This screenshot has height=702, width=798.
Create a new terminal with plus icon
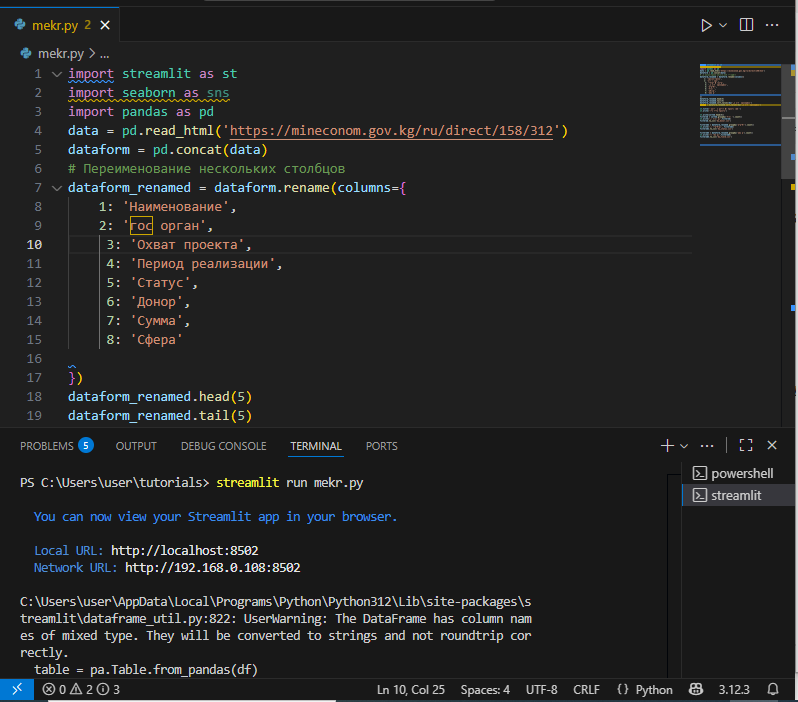(667, 445)
